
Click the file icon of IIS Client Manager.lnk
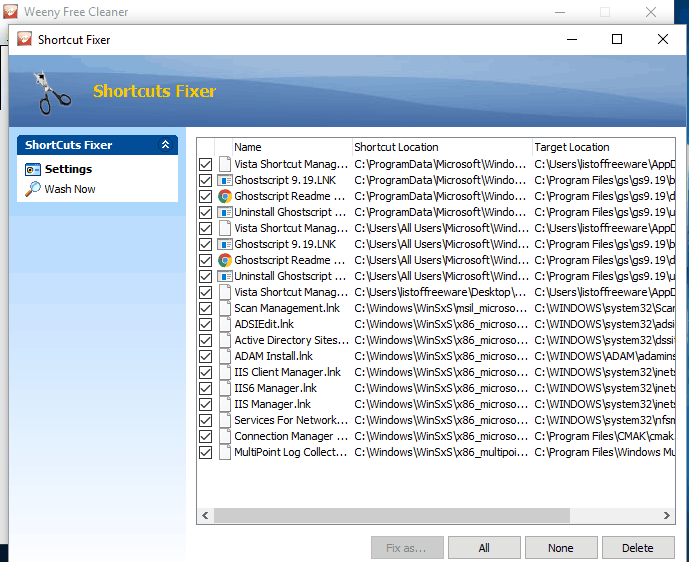225,372
